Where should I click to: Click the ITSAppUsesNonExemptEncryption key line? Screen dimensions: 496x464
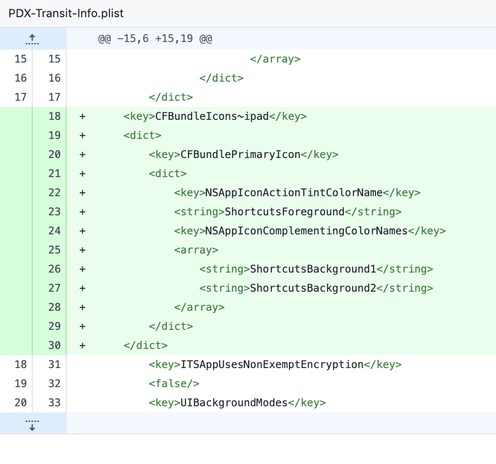(275, 364)
